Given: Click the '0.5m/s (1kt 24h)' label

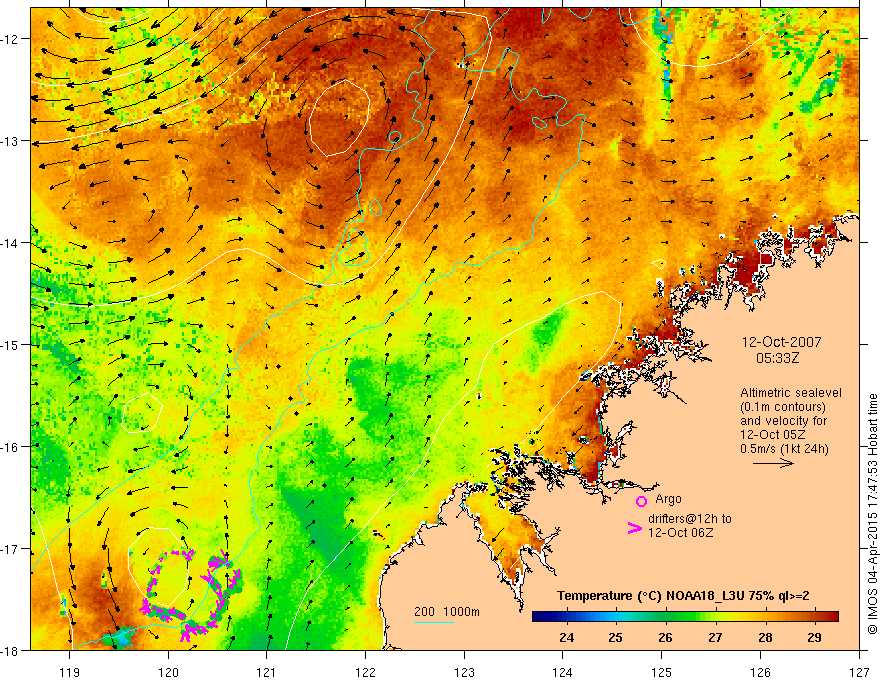Looking at the screenshot, I should 784,449.
